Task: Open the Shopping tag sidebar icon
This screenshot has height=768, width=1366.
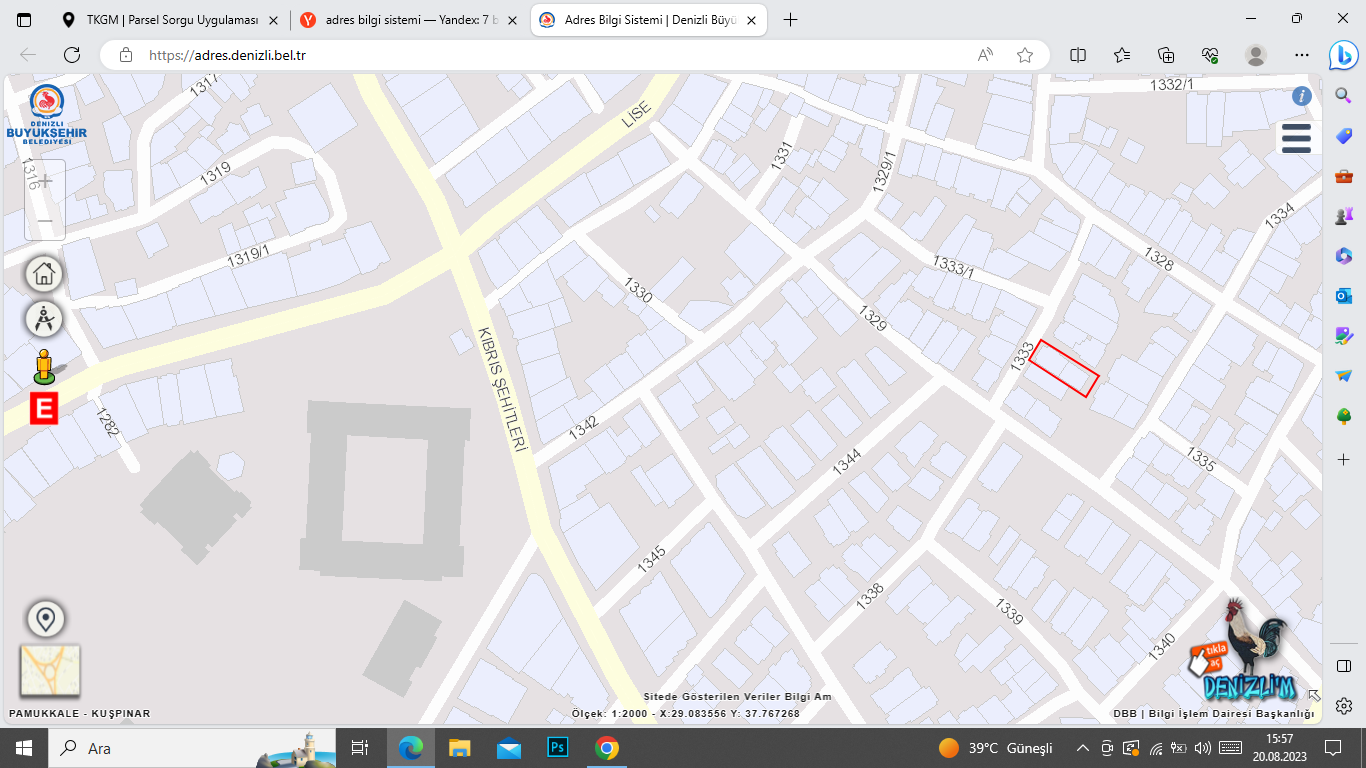Action: pos(1344,135)
